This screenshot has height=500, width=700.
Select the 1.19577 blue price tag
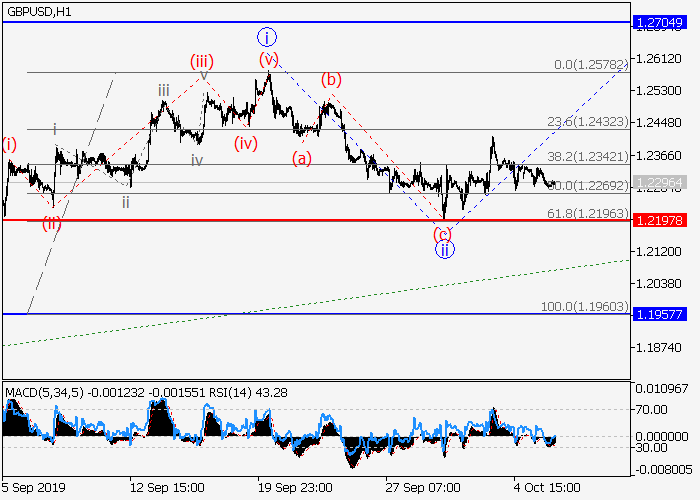[663, 313]
